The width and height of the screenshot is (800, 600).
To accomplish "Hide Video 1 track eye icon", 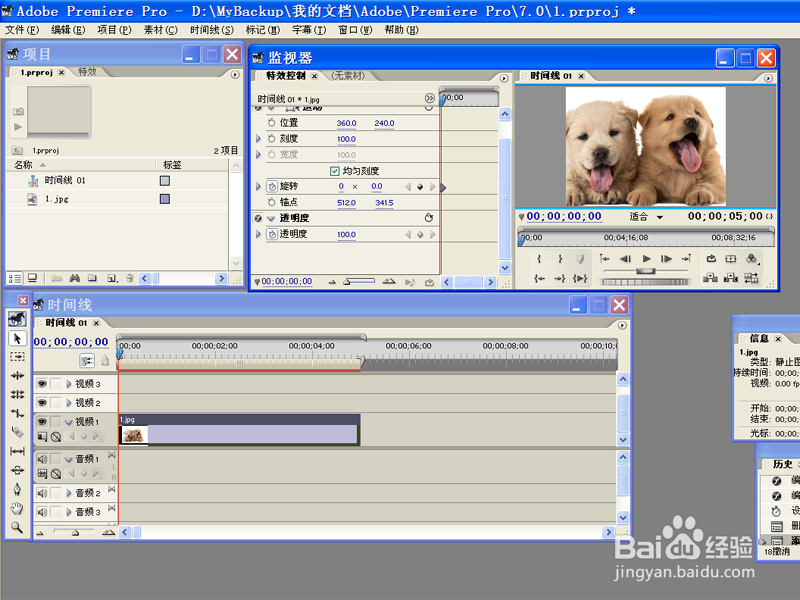I will coord(42,421).
